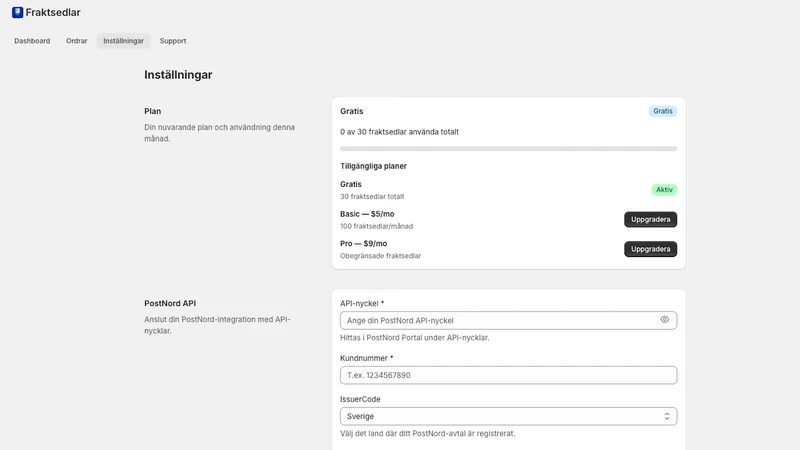The height and width of the screenshot is (450, 800).
Task: Click the "Tillgängliga planer" heading
Action: click(373, 166)
